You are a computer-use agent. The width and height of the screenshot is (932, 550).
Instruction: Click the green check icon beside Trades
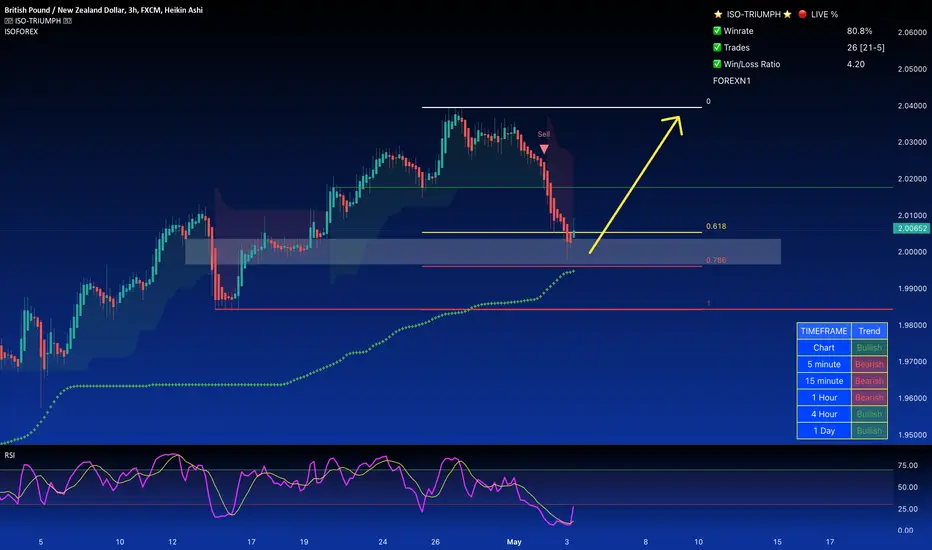pyautogui.click(x=717, y=48)
